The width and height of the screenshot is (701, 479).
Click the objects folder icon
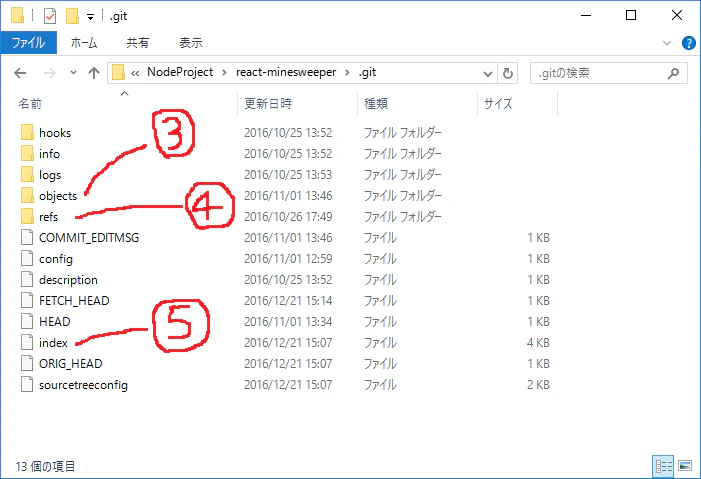[x=27, y=195]
